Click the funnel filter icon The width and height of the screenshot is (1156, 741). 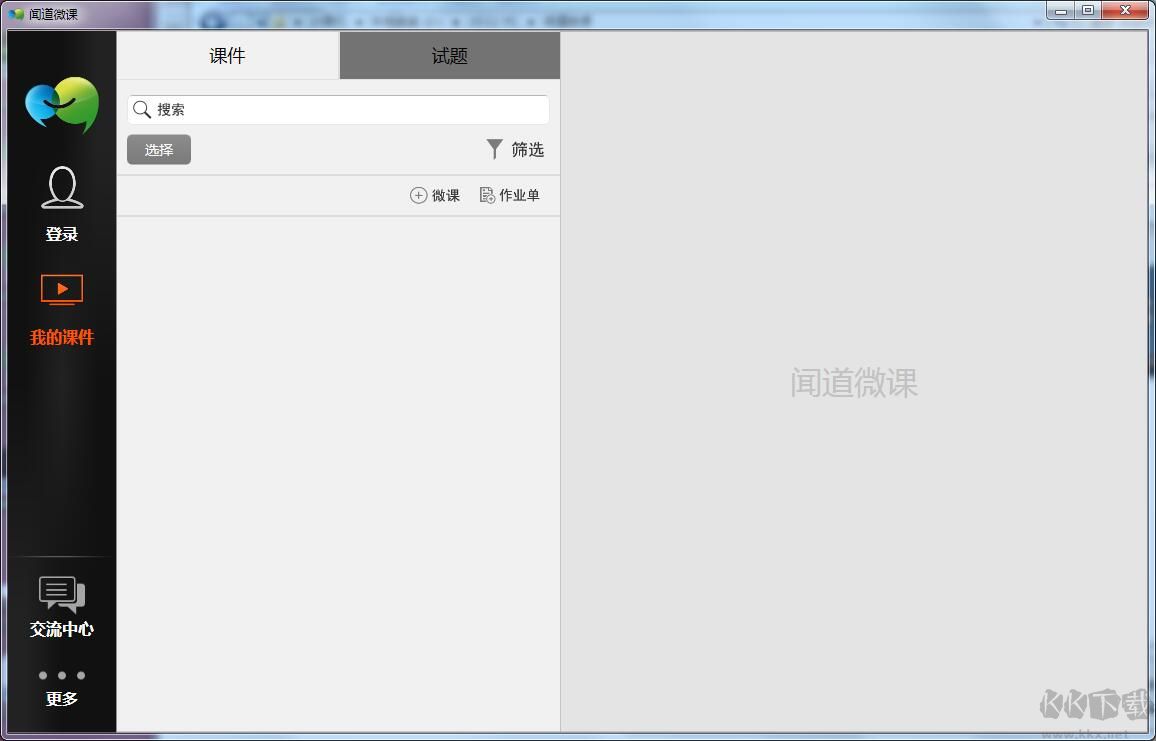[x=494, y=149]
